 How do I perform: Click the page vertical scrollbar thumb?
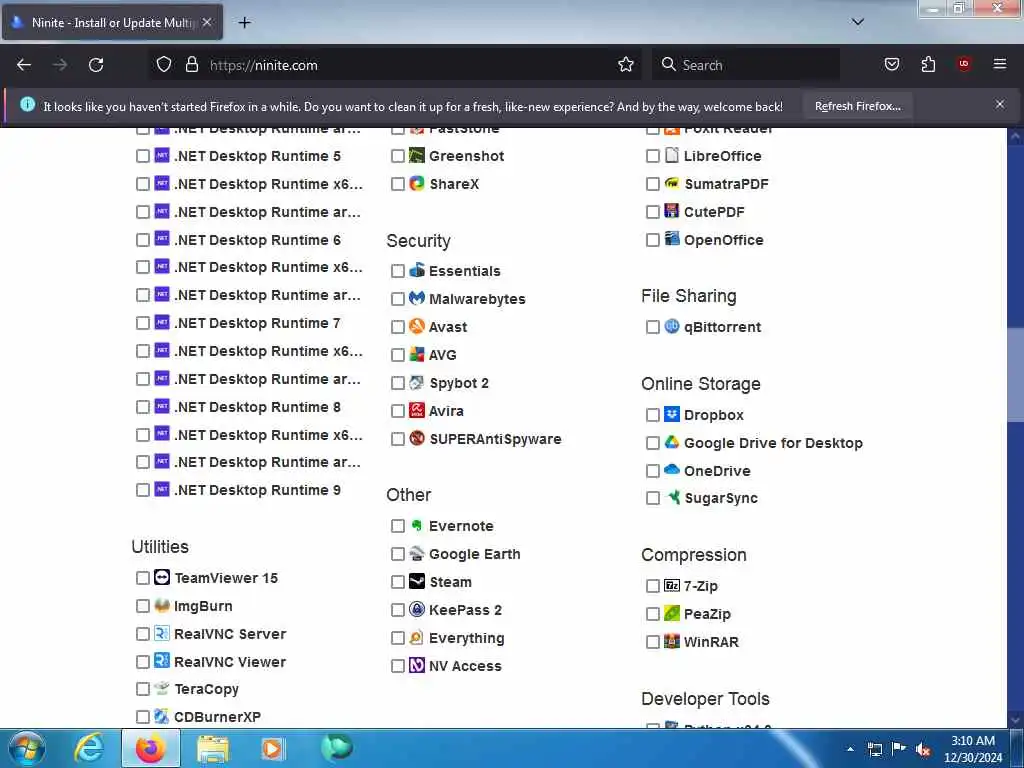pyautogui.click(x=1015, y=376)
